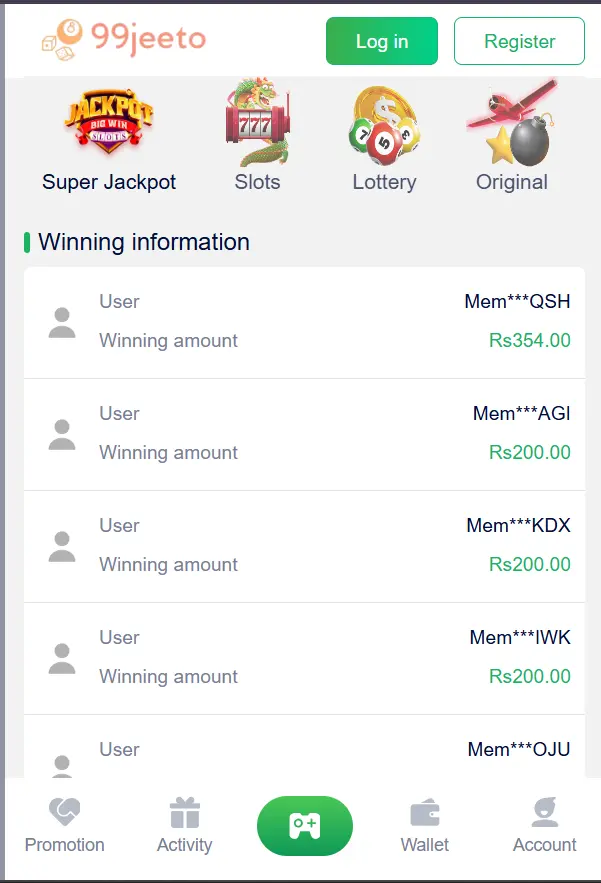This screenshot has height=883, width=601.
Task: Open the Activity gift icon
Action: [x=185, y=813]
